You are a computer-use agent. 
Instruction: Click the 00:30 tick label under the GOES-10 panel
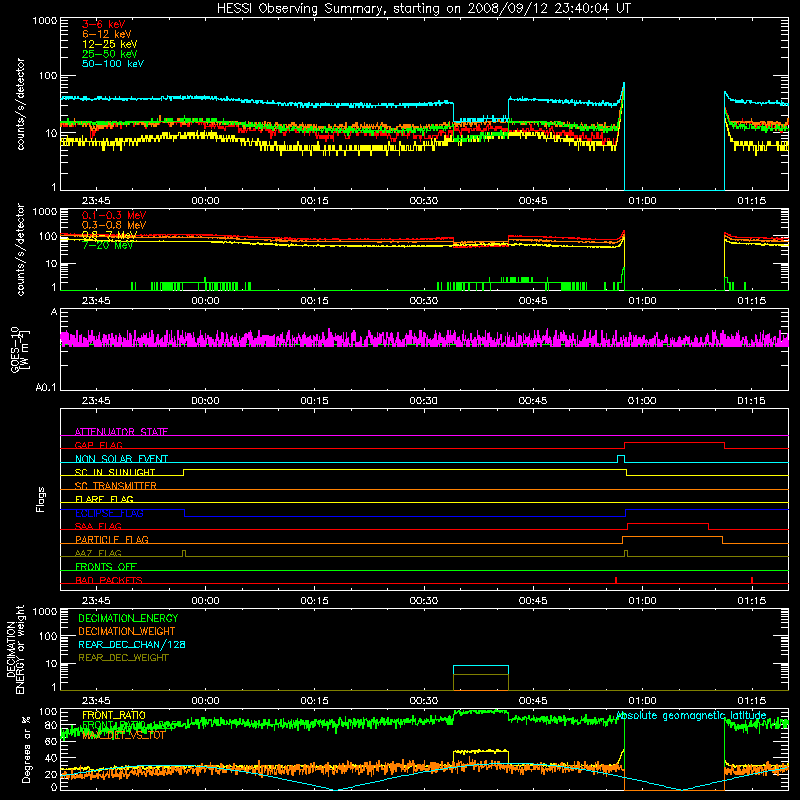point(423,401)
